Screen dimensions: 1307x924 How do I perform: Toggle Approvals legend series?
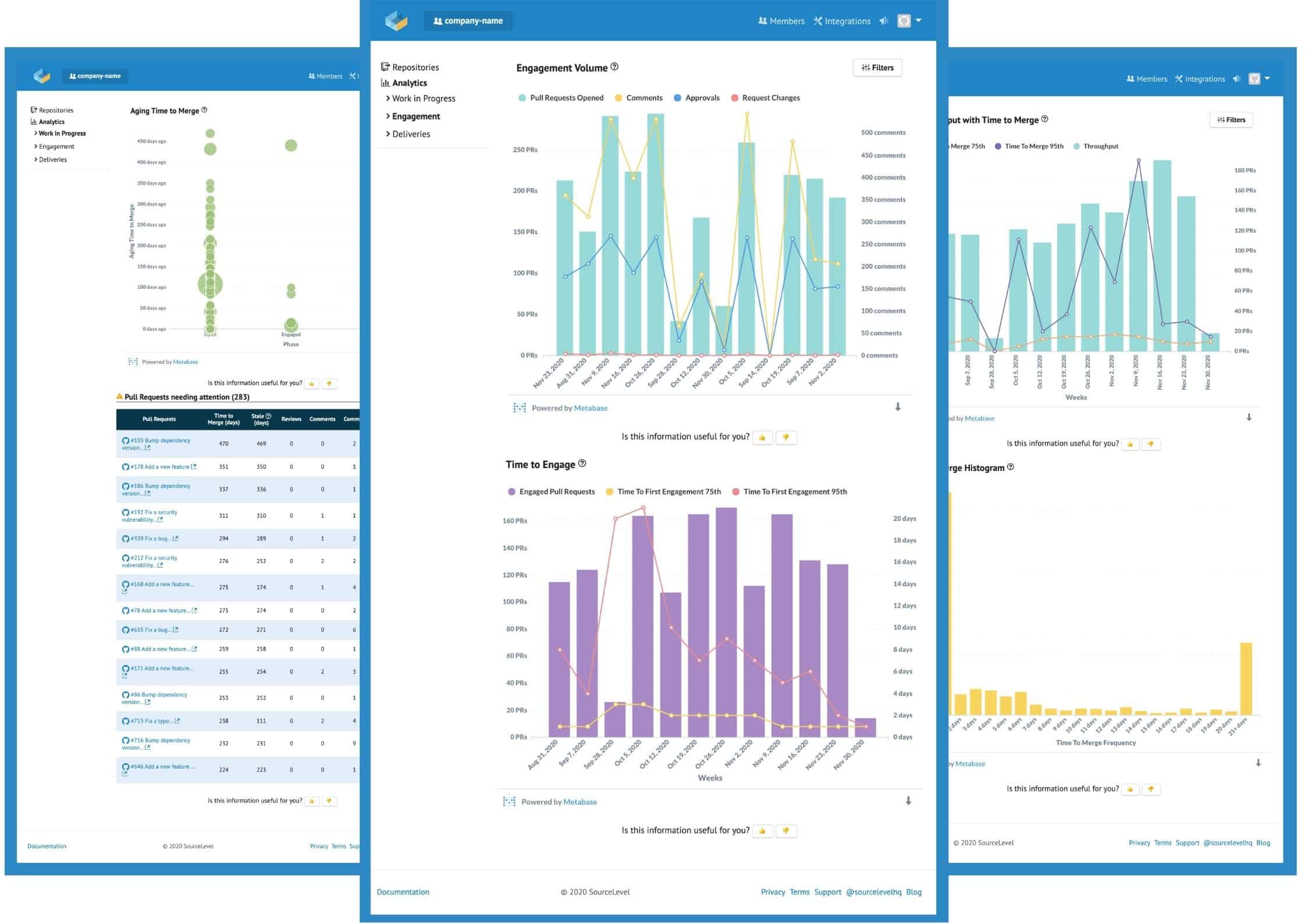(x=696, y=98)
